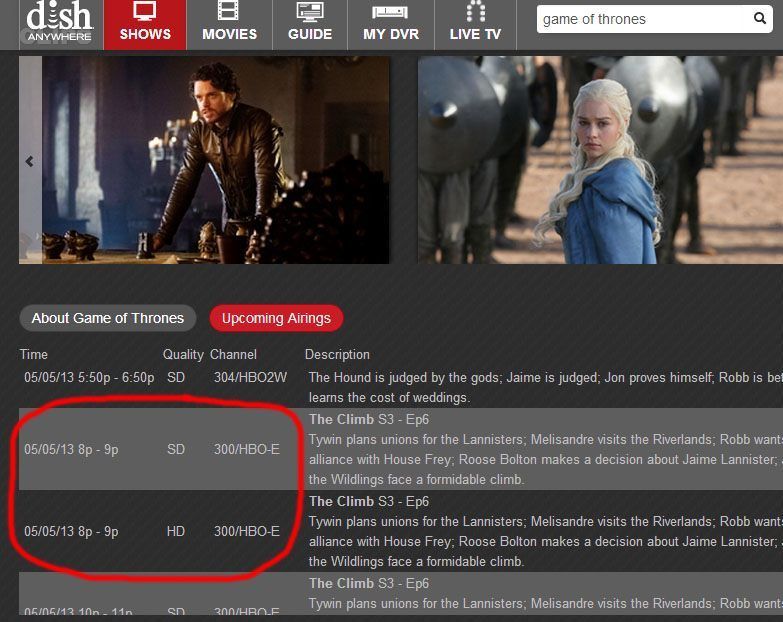Open The Climb S3 - Ep6 title in HD row
This screenshot has width=783, height=622.
[369, 501]
